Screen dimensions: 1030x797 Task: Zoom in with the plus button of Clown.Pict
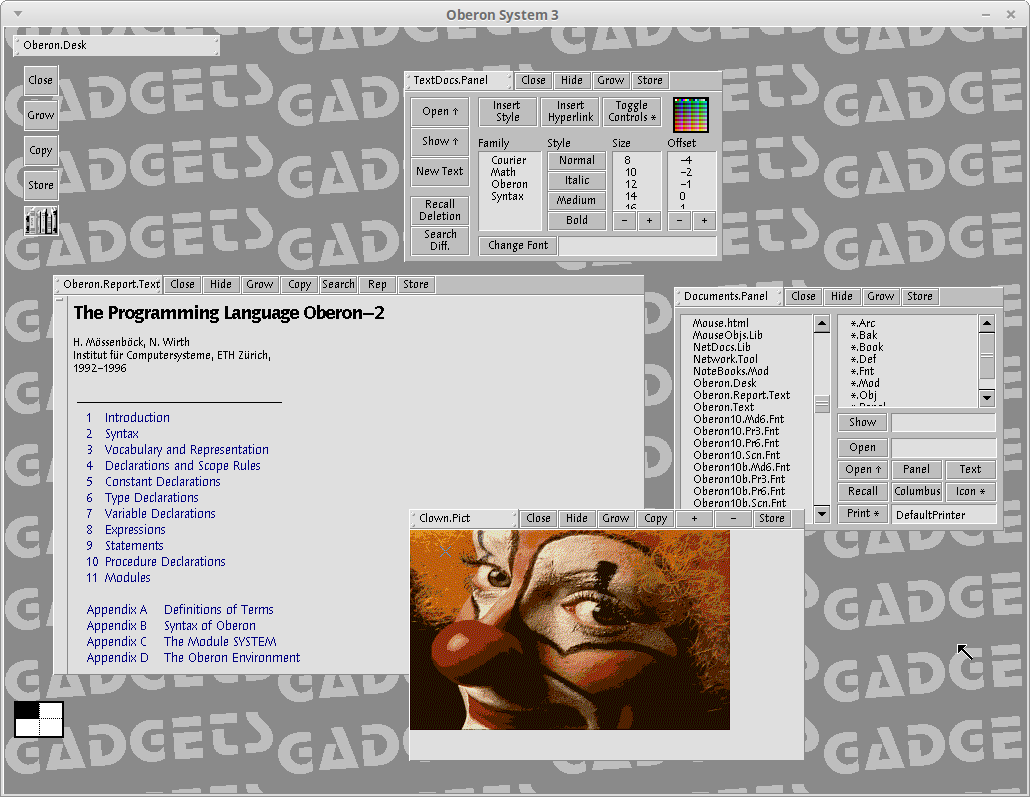694,518
